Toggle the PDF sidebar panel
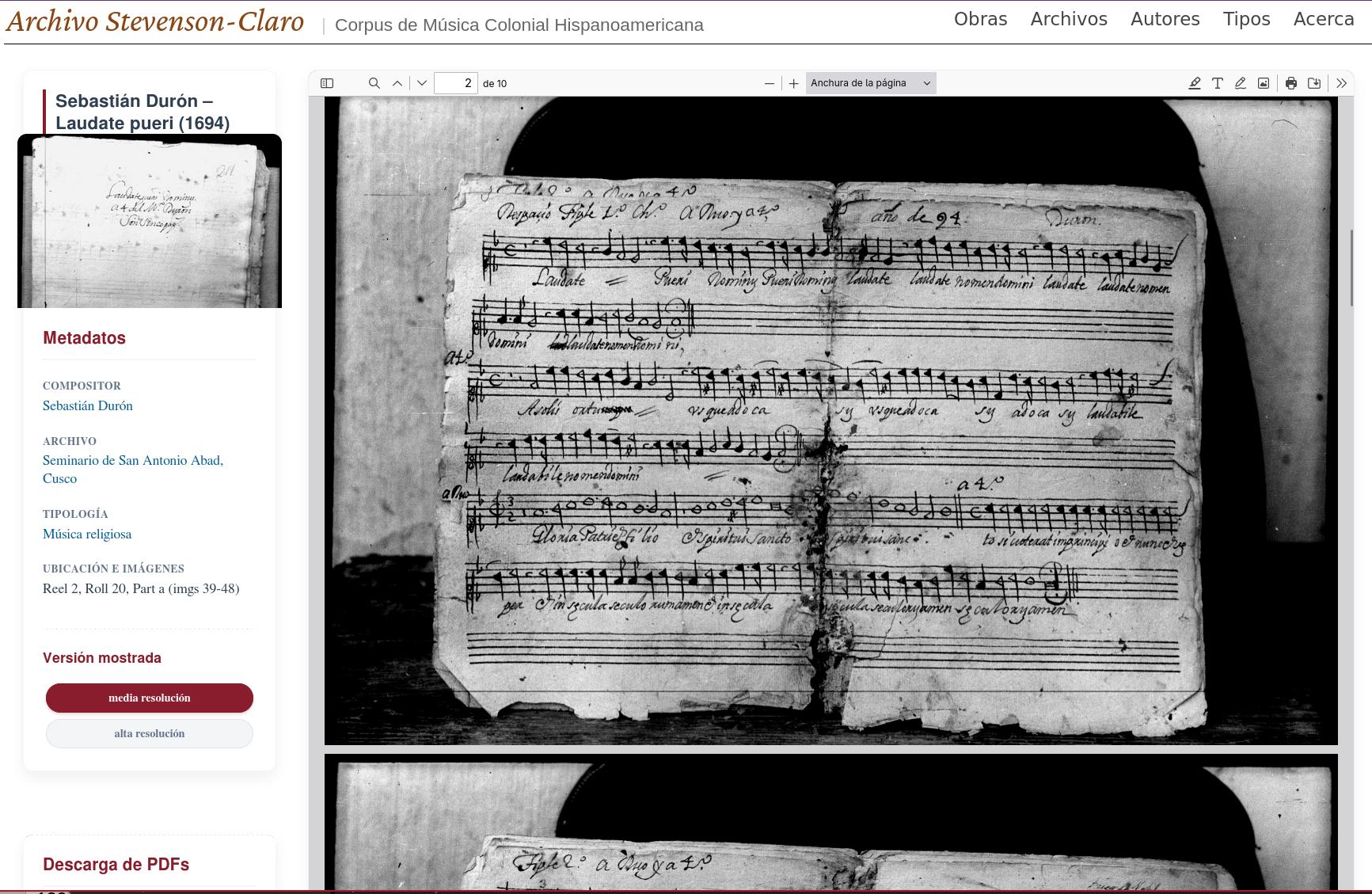Screen dimensions: 1372x894 (x=329, y=82)
